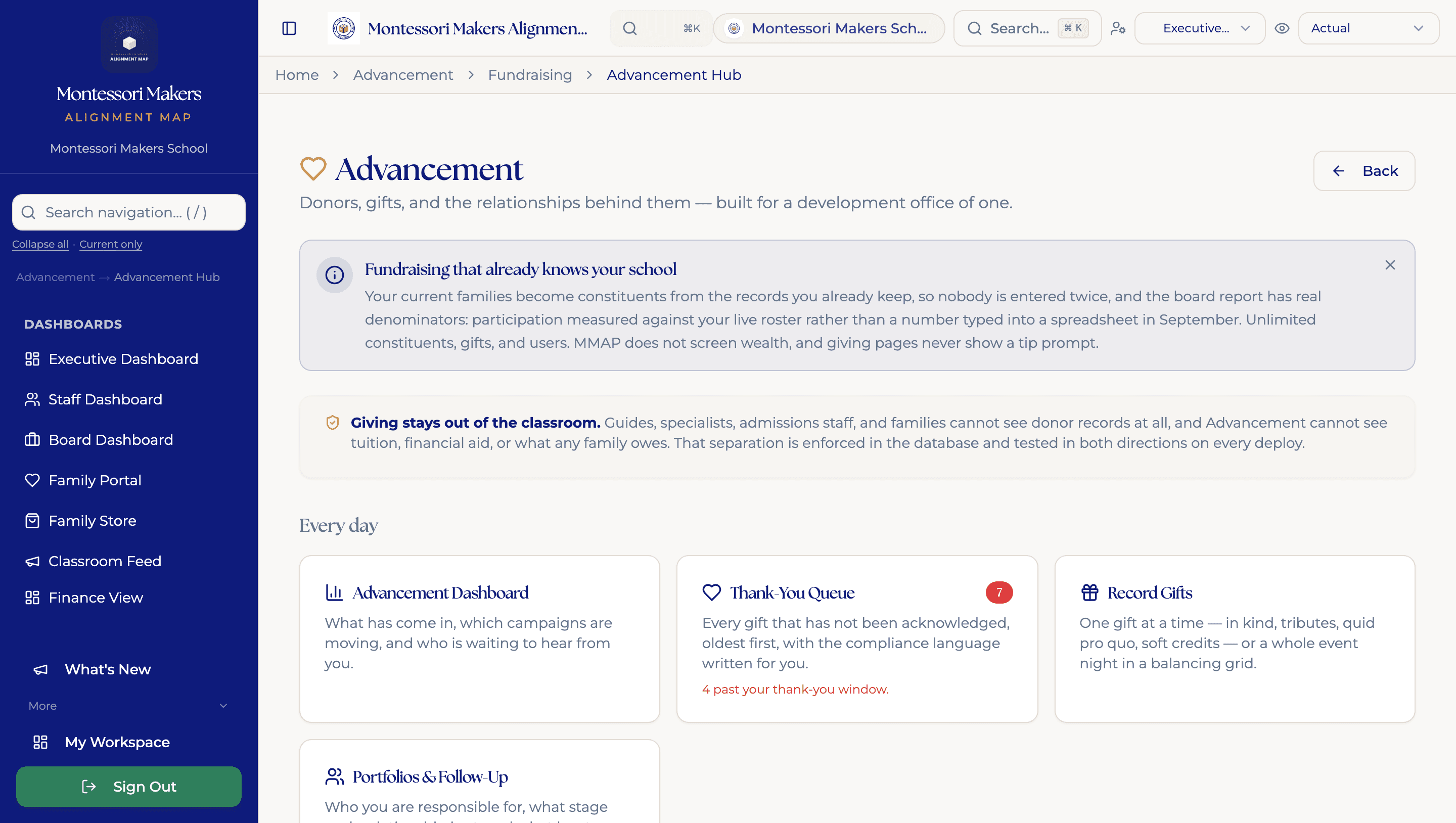Click the Every day section heading
Viewport: 1456px width, 823px height.
338,525
